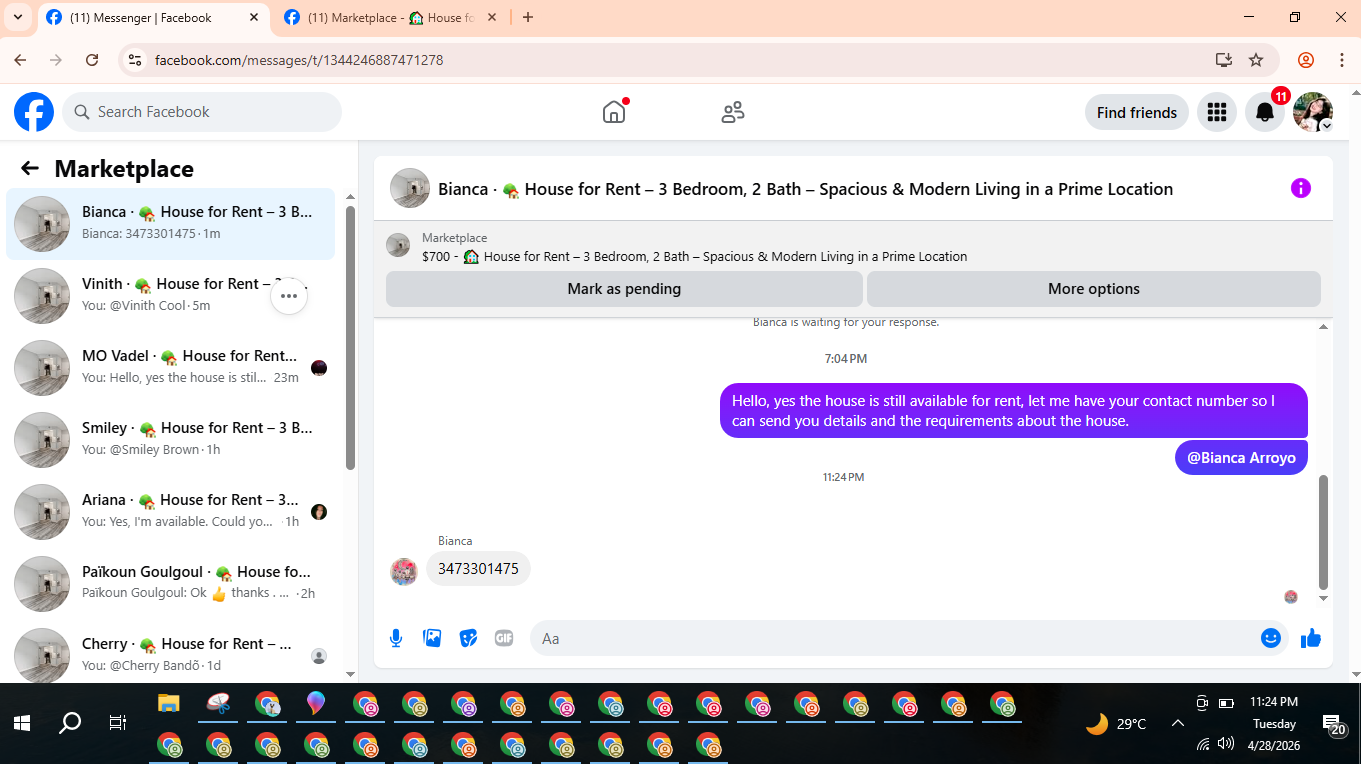Click the message scroll-down arrow
Screen dimensions: 1361x764
tap(1324, 598)
